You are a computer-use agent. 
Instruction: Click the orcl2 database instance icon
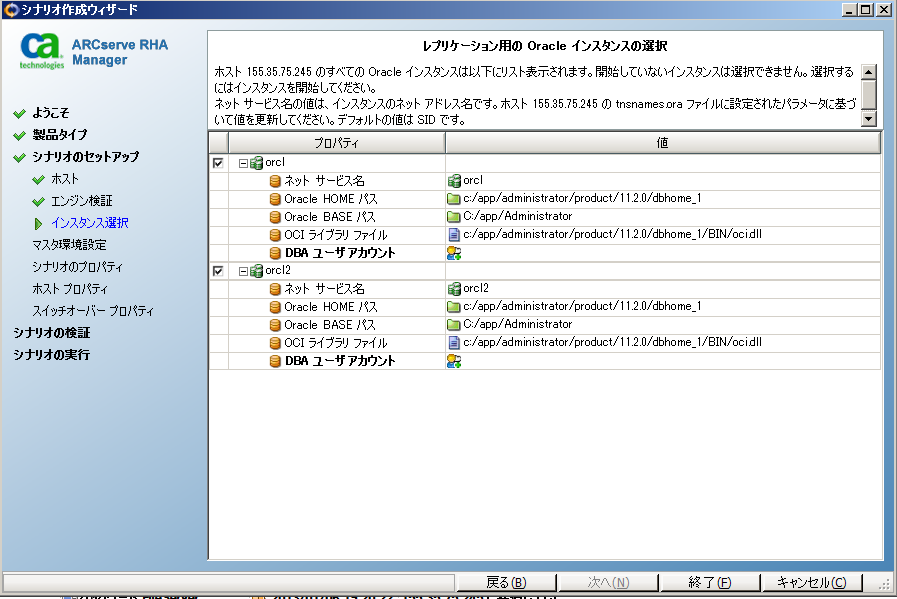(x=257, y=271)
